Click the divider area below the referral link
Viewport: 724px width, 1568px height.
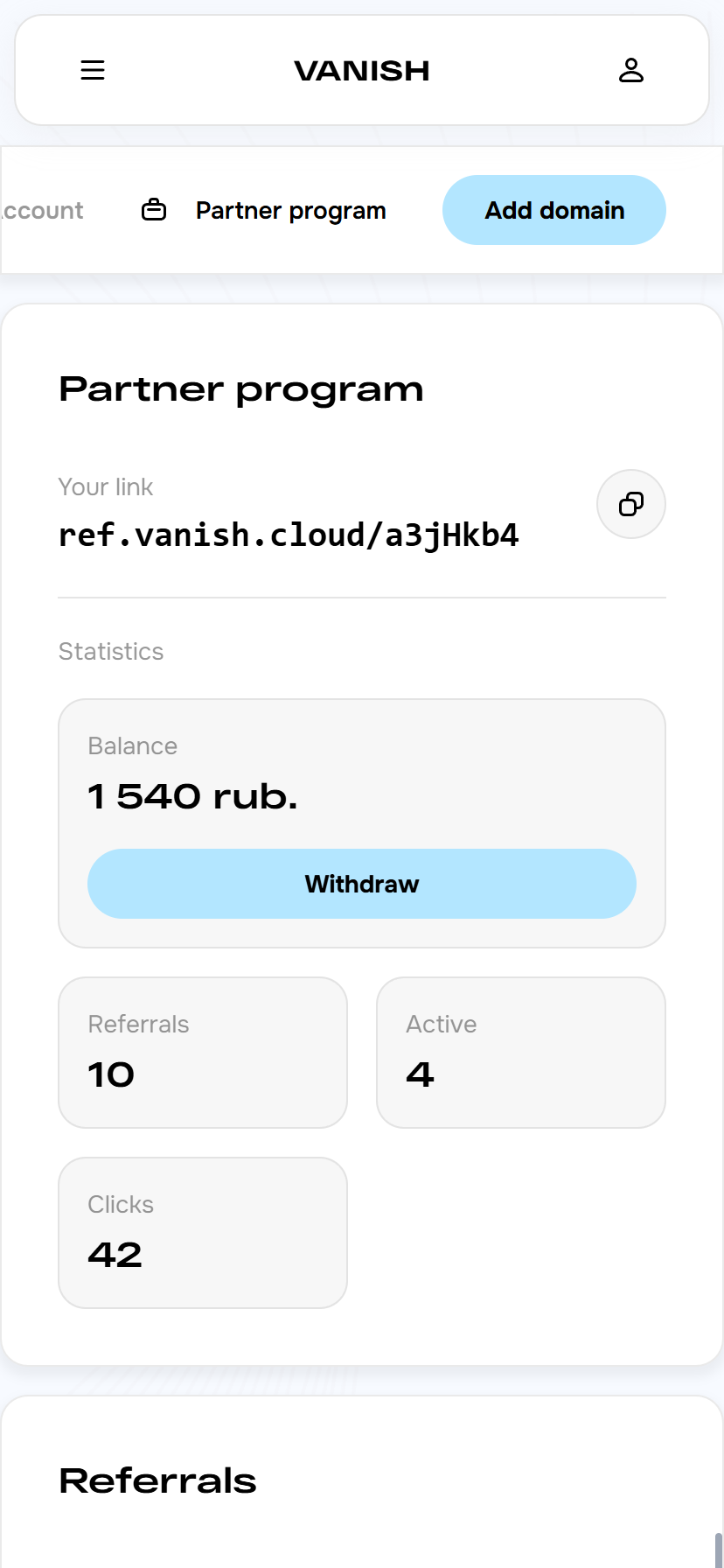point(361,596)
